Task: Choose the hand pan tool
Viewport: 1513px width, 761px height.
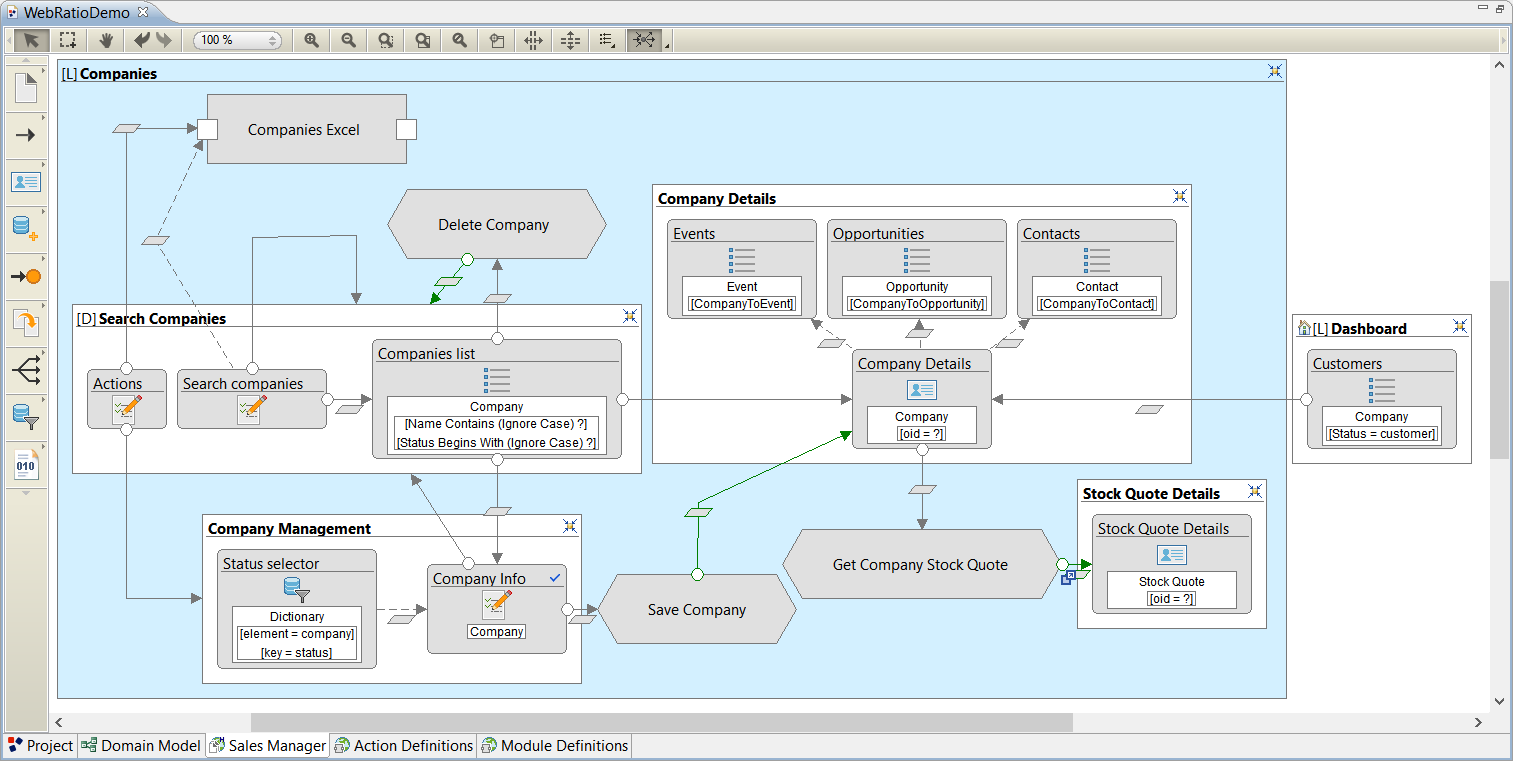Action: click(x=106, y=40)
